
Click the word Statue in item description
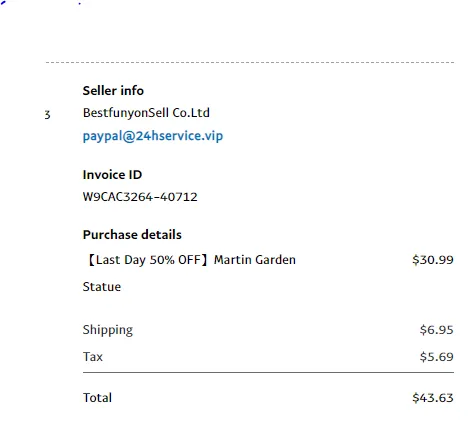102,287
